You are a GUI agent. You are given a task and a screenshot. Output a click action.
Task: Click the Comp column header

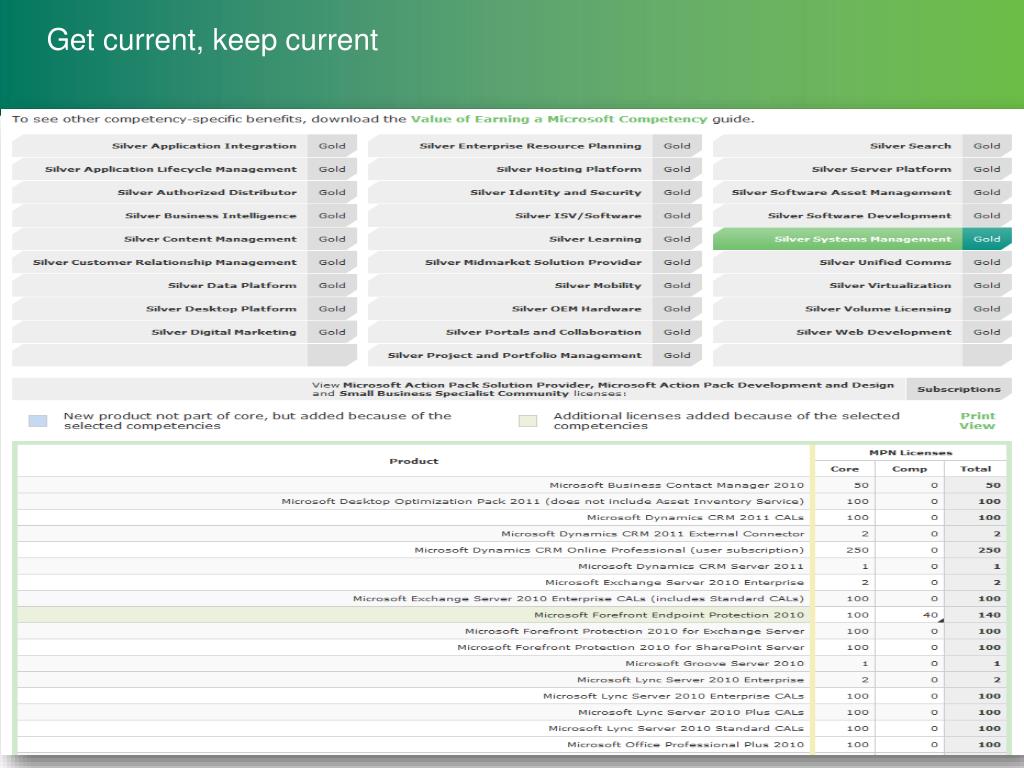909,469
